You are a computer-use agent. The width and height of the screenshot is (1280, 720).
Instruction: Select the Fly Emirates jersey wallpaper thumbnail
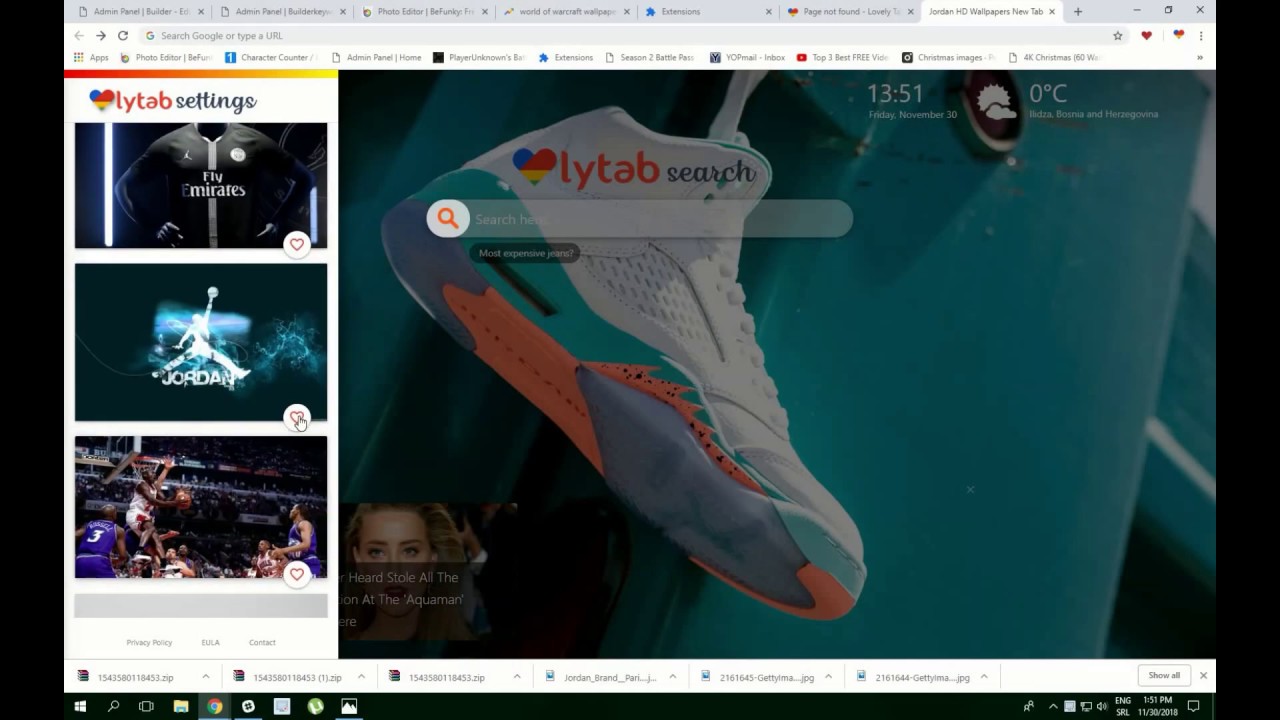pos(201,185)
